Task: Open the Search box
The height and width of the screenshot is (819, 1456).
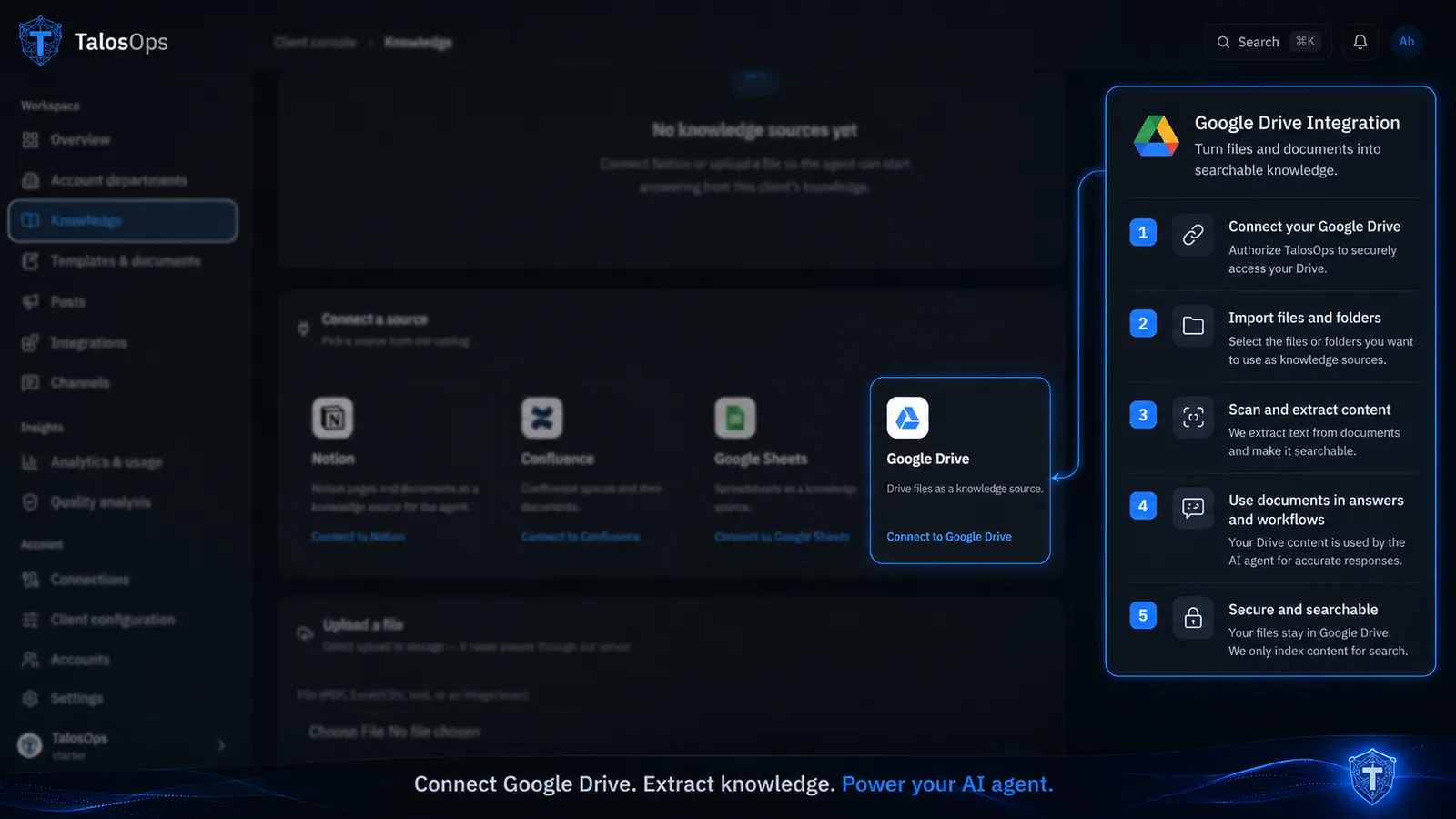Action: 1269,42
